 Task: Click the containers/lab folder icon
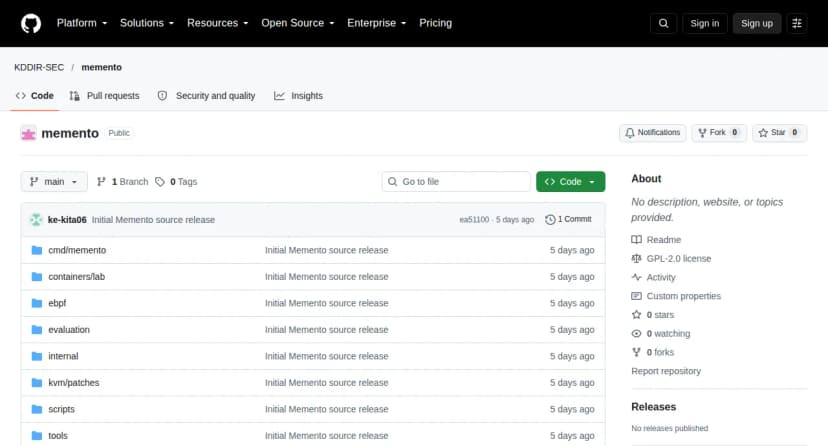(36, 277)
